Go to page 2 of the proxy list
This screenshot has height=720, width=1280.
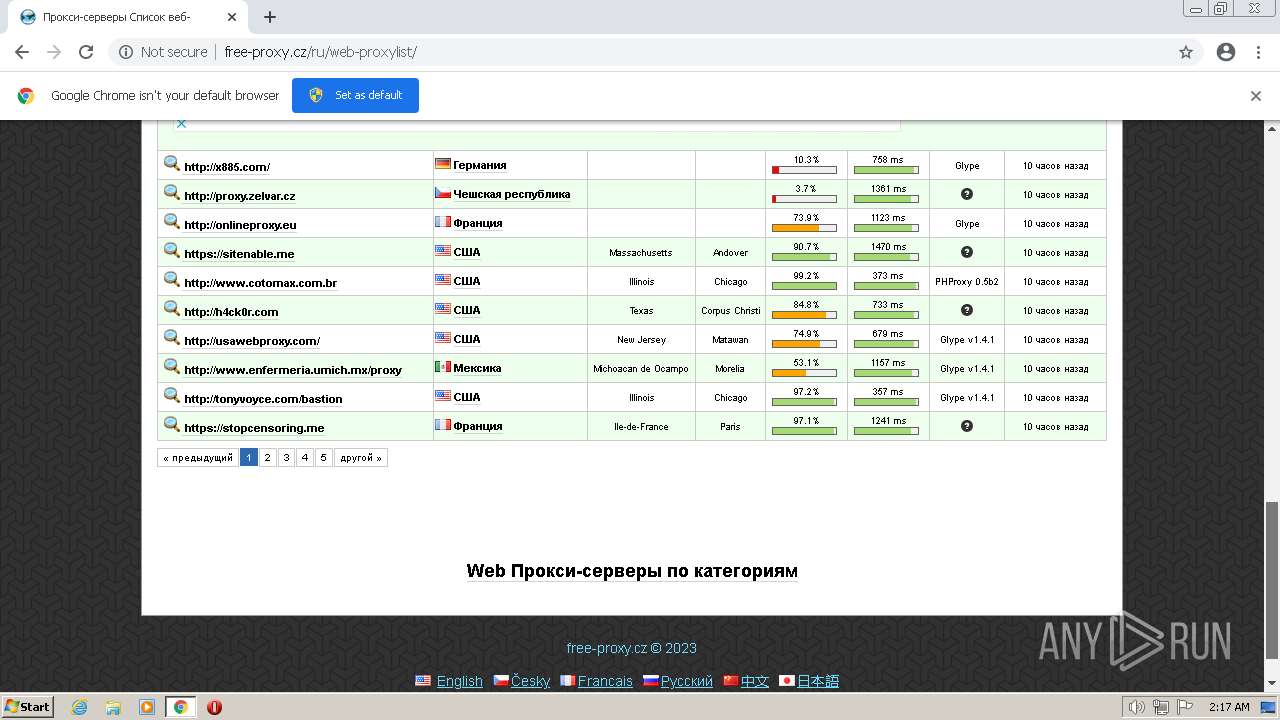tap(268, 458)
